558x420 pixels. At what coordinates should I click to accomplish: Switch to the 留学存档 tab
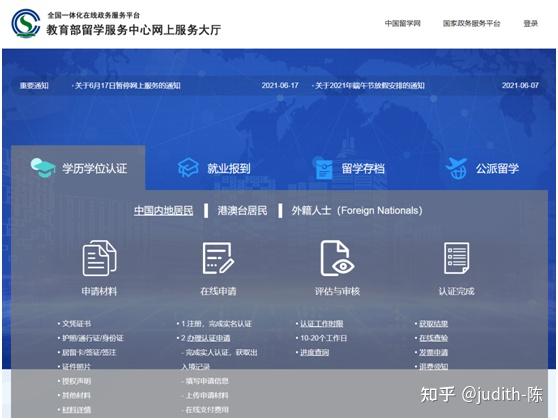pyautogui.click(x=350, y=168)
